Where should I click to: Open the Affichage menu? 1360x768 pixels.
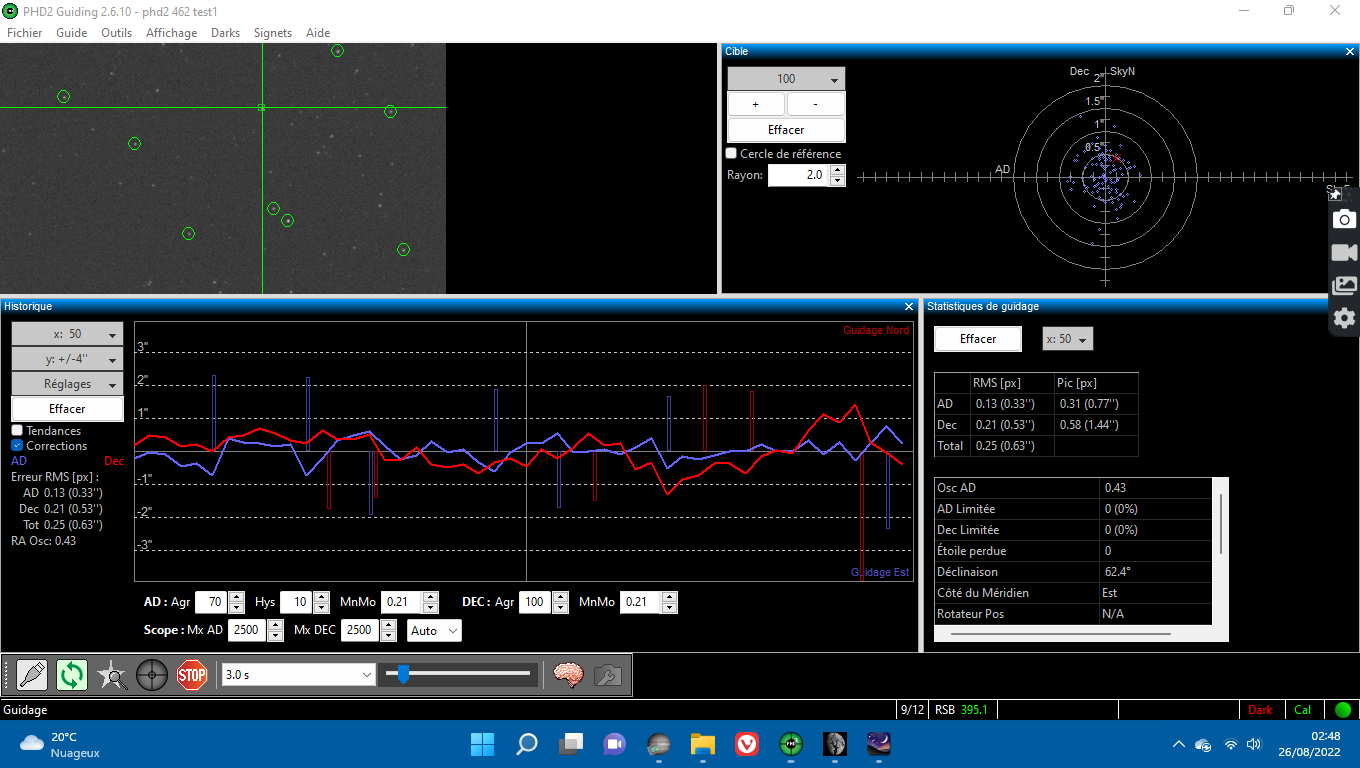point(172,33)
